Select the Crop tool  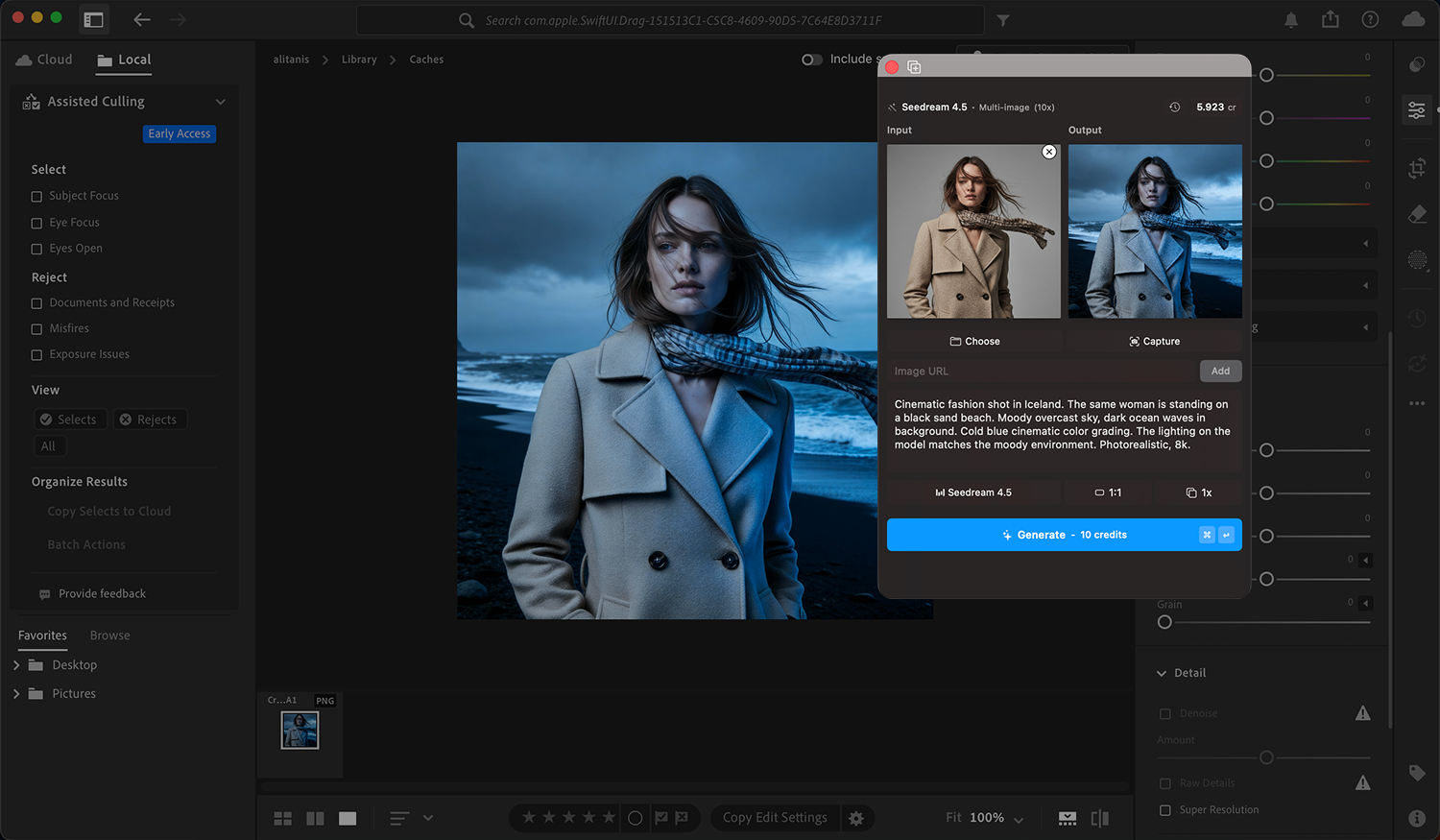pyautogui.click(x=1417, y=168)
